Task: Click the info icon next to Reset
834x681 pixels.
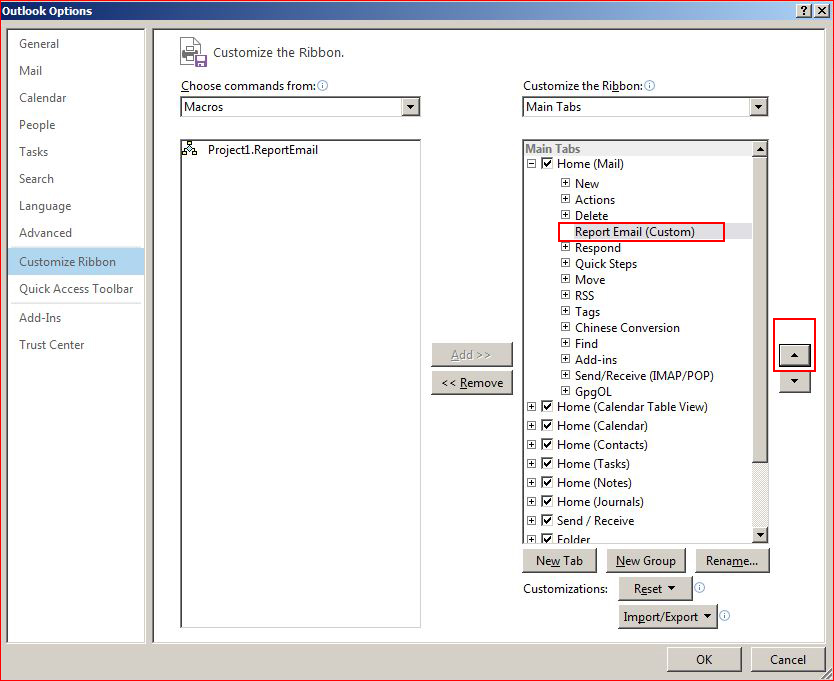Action: 700,587
